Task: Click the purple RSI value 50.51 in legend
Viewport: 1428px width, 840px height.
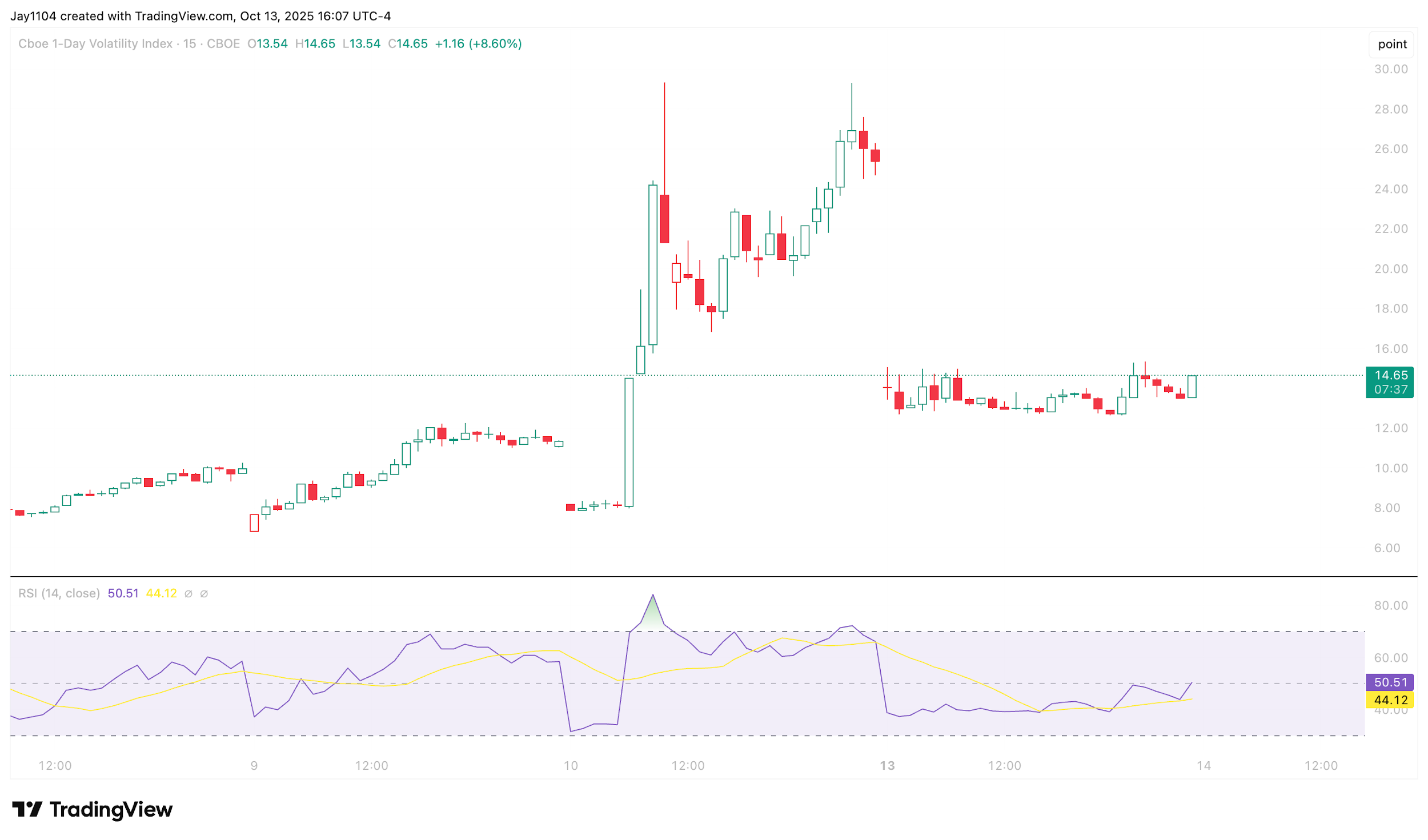Action: coord(123,593)
